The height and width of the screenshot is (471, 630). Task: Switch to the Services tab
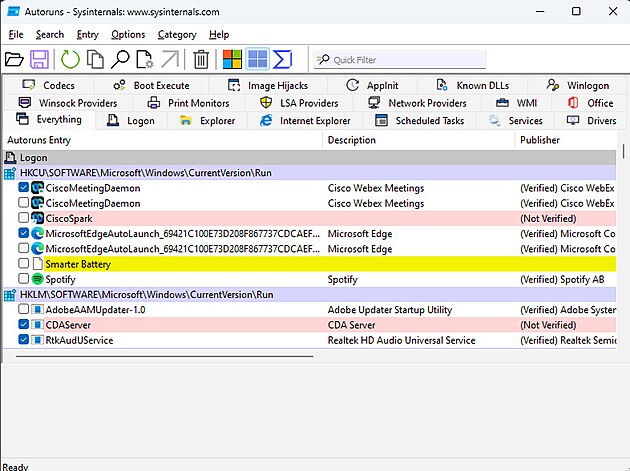click(515, 121)
